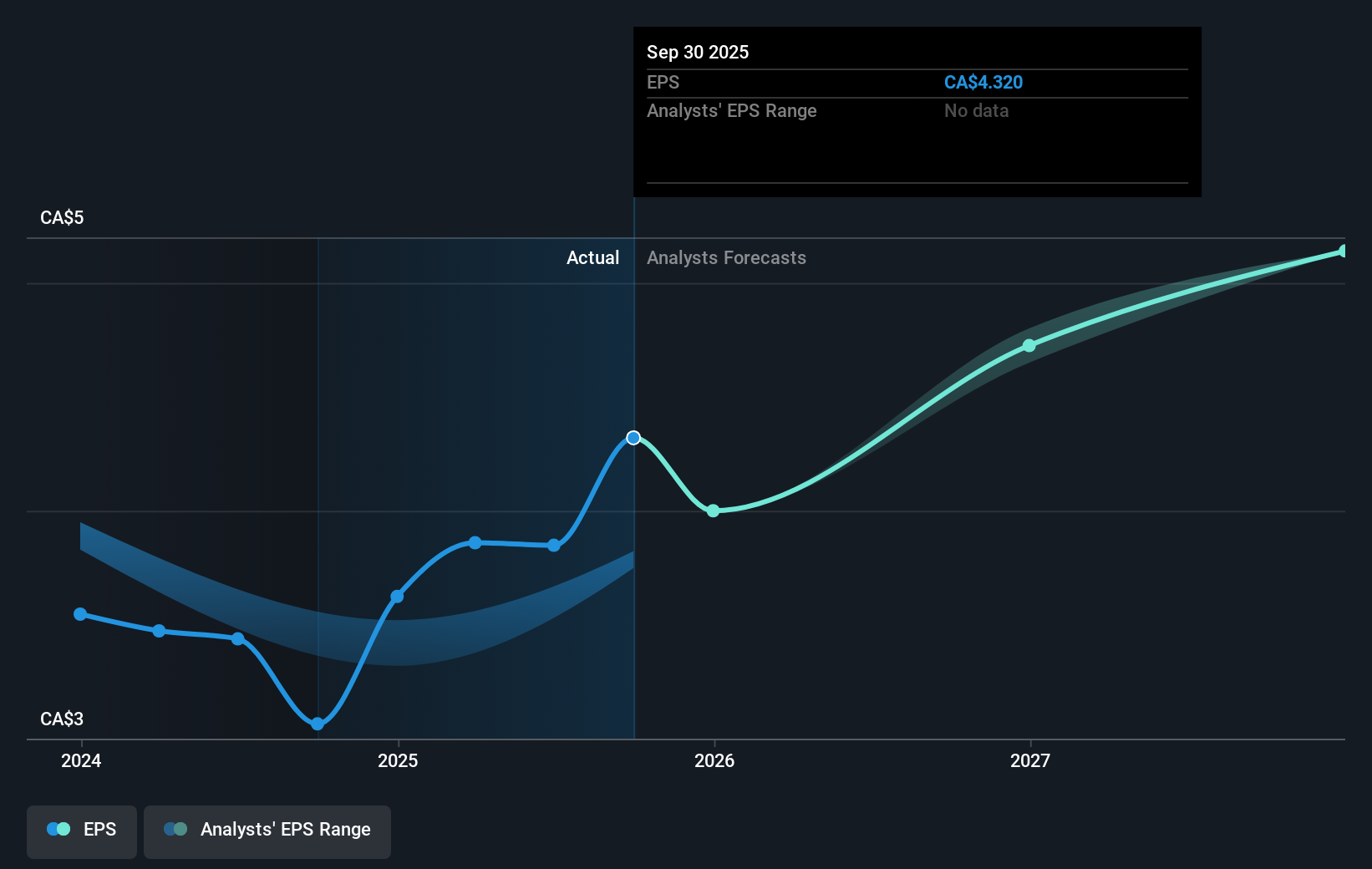
Task: Click the EPS row label in tooltip
Action: 663,82
